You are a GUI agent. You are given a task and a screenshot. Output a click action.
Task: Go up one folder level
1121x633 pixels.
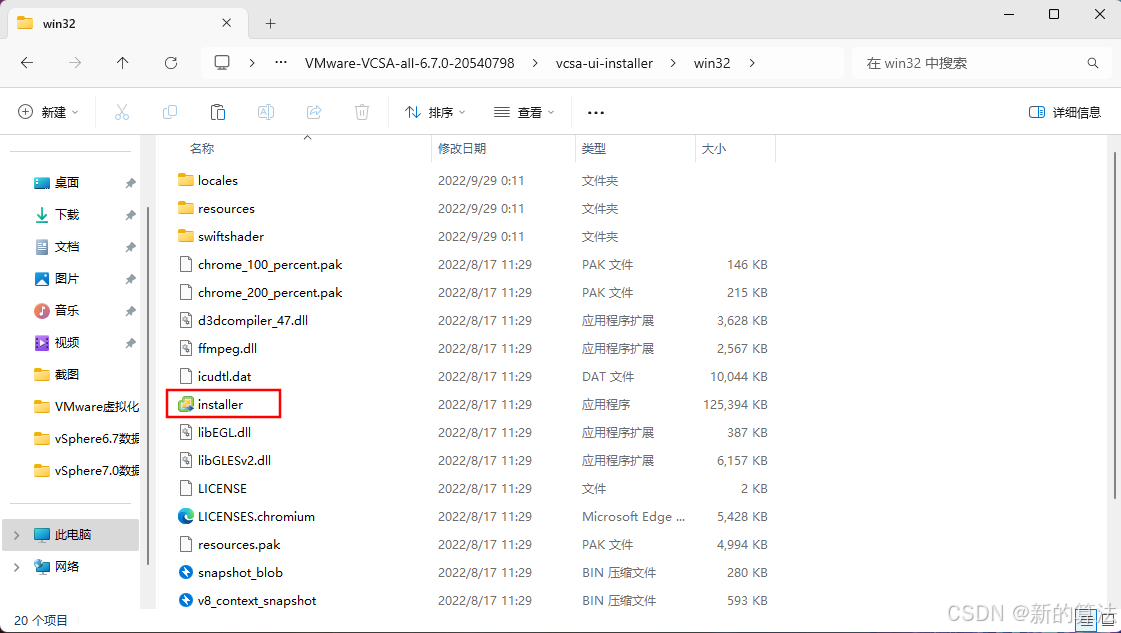point(123,63)
